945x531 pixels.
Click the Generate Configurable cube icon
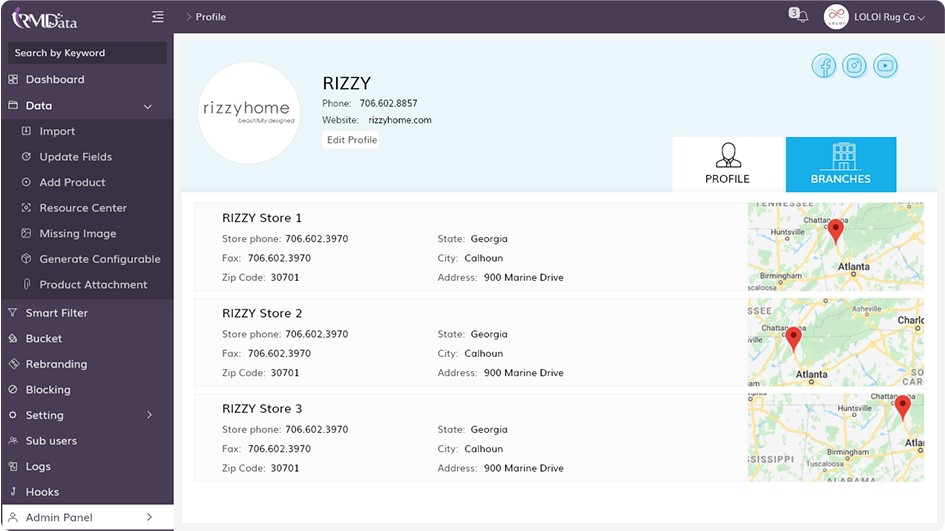[x=26, y=259]
